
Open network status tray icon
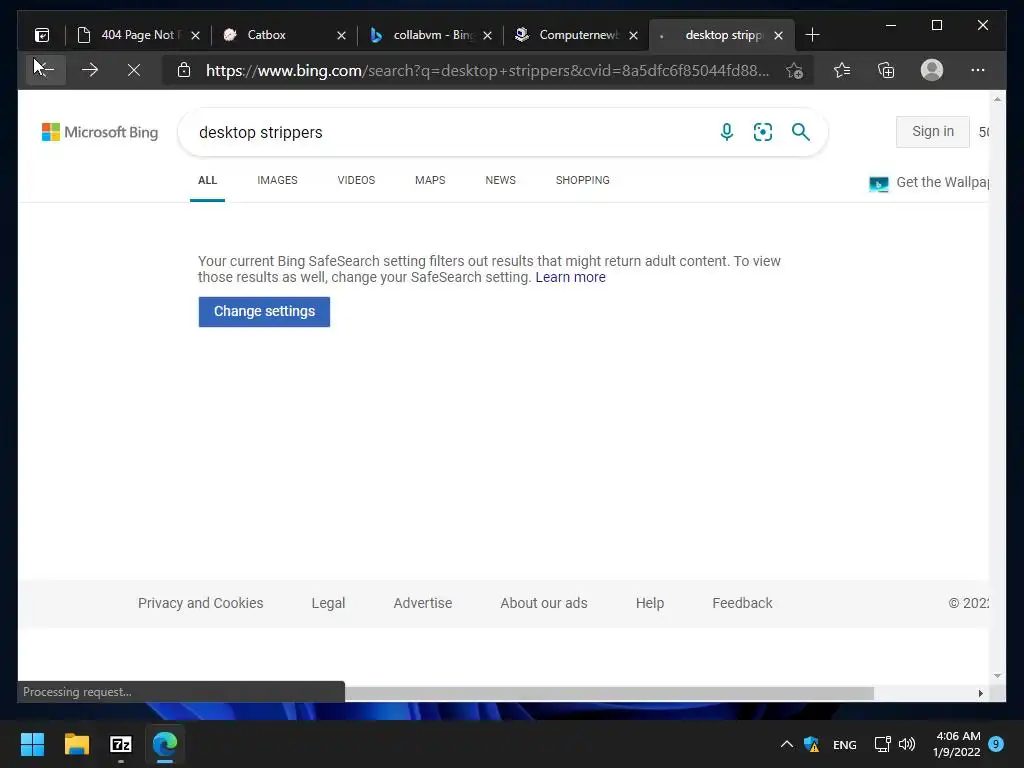click(882, 744)
